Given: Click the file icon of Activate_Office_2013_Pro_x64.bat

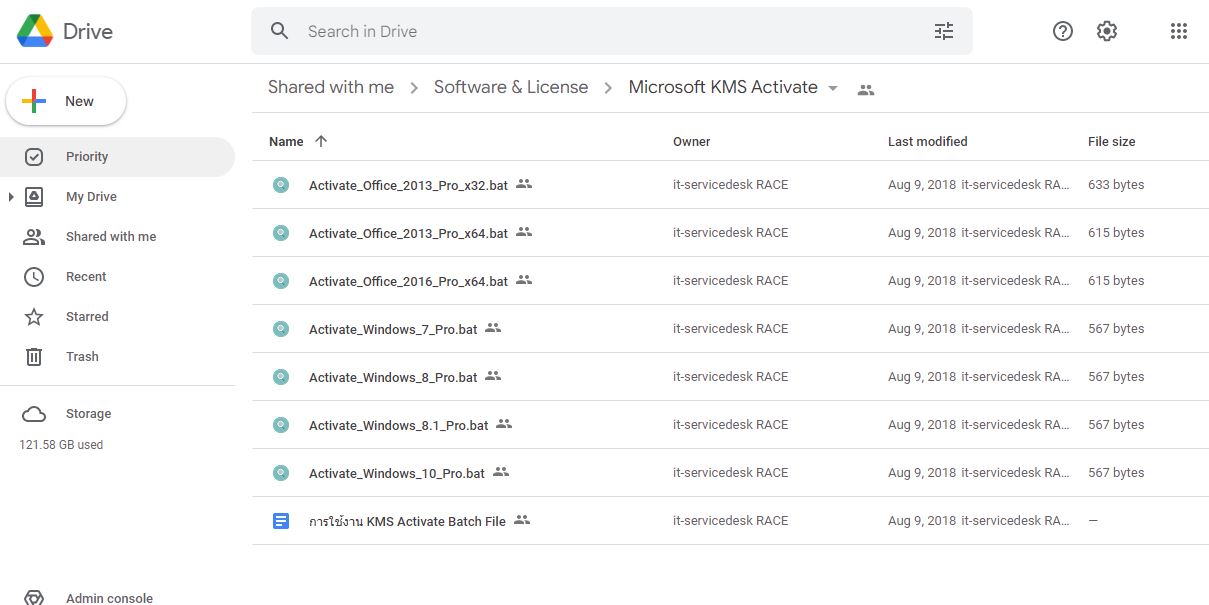Looking at the screenshot, I should click(281, 232).
